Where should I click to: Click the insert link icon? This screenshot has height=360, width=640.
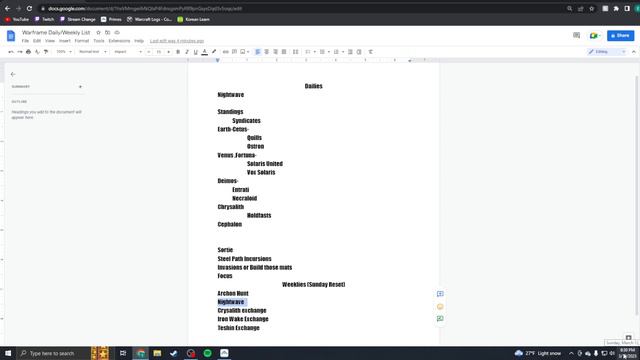point(225,52)
